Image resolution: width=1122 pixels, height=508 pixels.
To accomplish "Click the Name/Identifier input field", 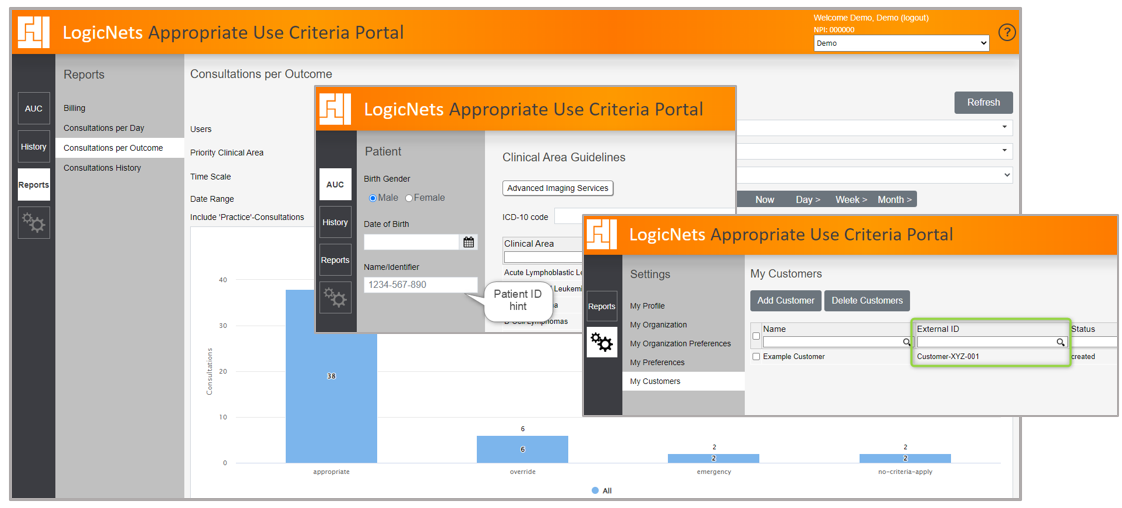I will point(420,285).
